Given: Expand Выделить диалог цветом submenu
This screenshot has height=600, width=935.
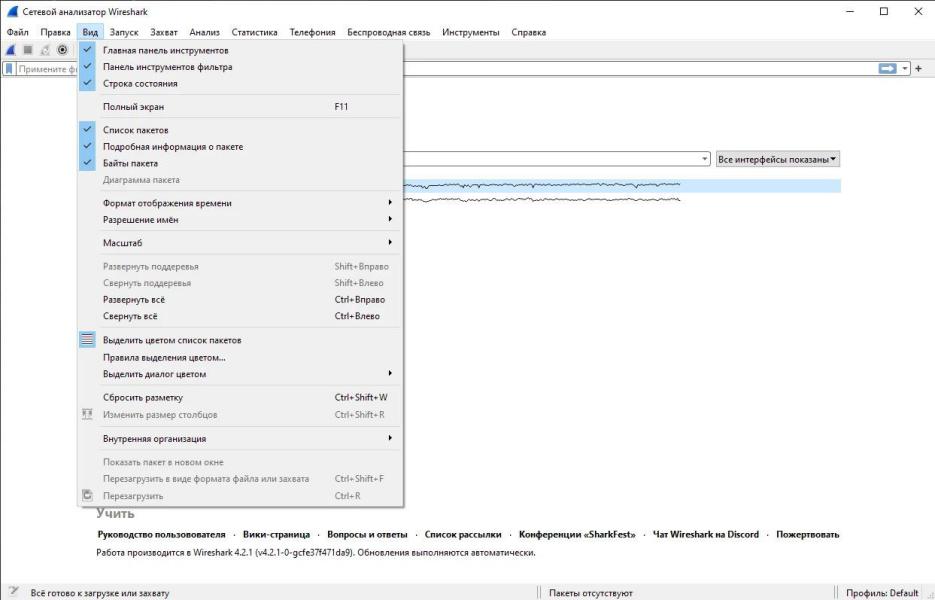Looking at the screenshot, I should coord(240,374).
